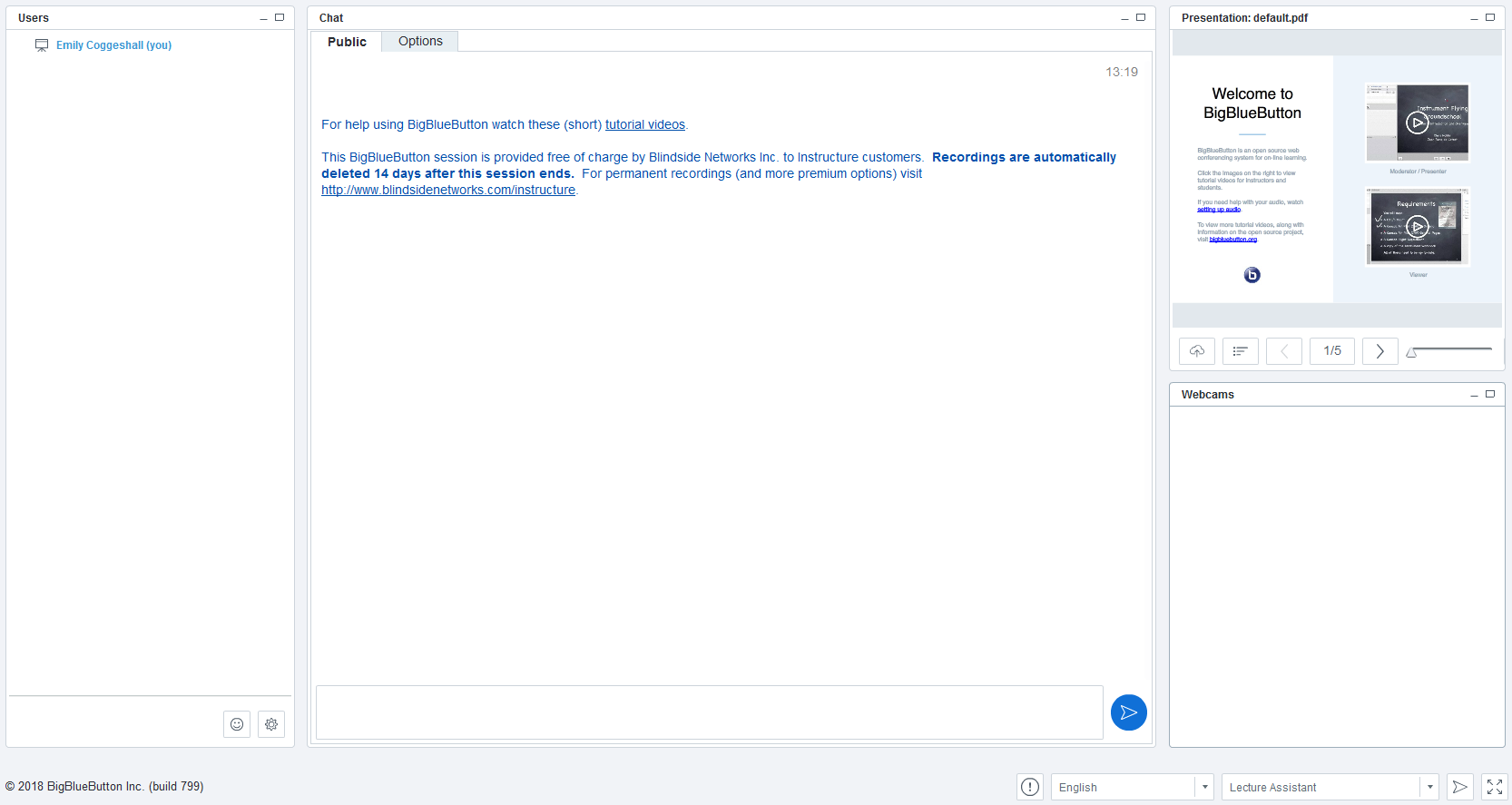This screenshot has width=1512, height=805.
Task: Click into the chat message input field
Action: [x=710, y=712]
